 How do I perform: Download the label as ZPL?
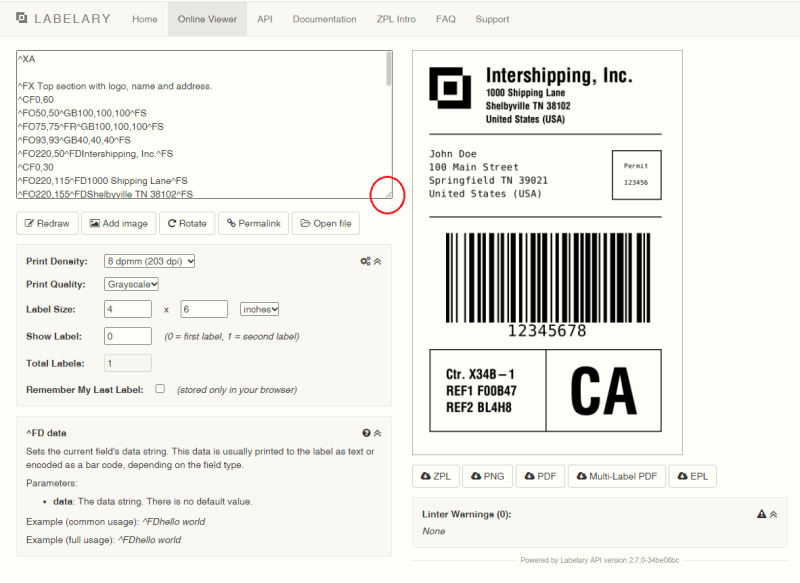(x=436, y=476)
